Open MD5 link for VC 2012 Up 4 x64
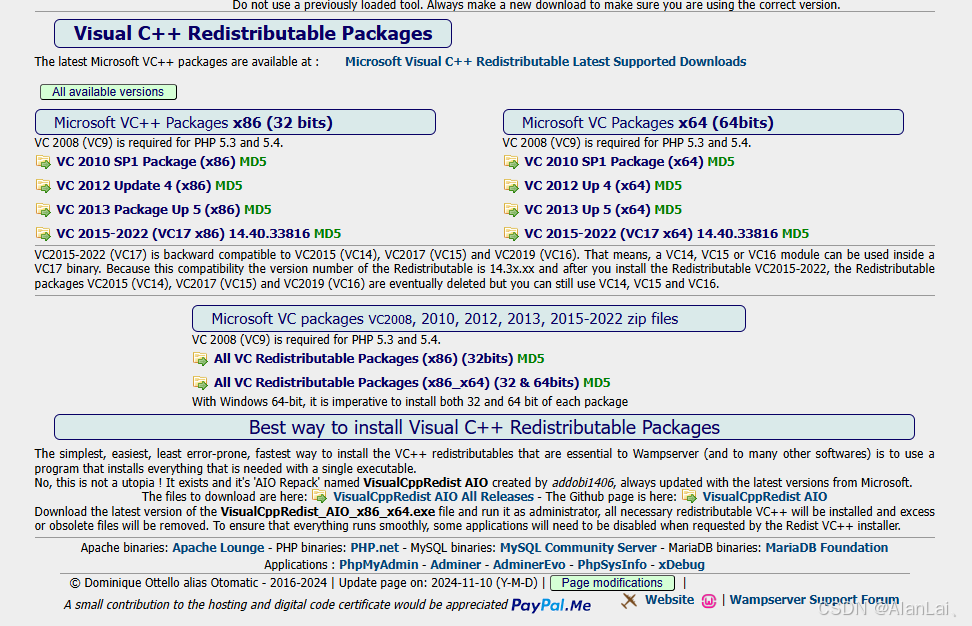Viewport: 972px width, 626px height. [668, 186]
